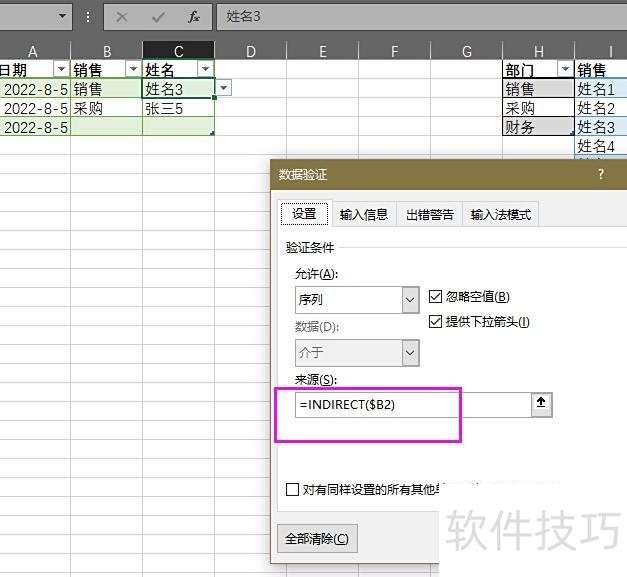Open the 部门 column filter dropdown
The height and width of the screenshot is (577, 627).
tap(565, 69)
